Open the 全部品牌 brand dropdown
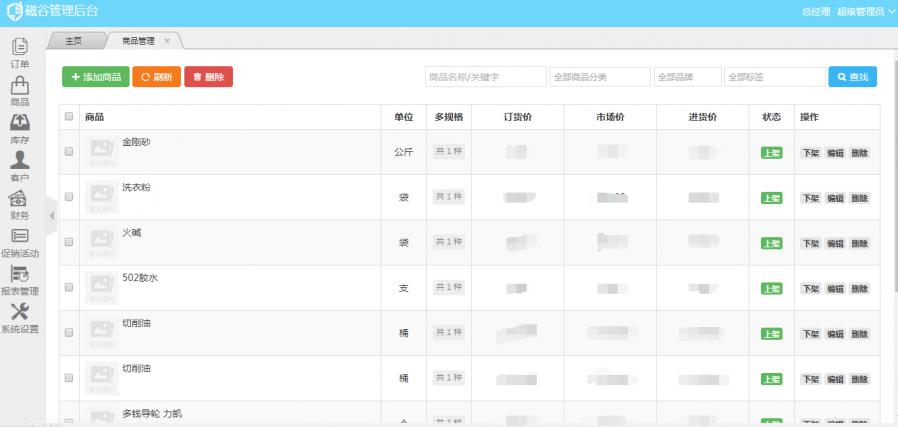The width and height of the screenshot is (898, 427). [686, 77]
